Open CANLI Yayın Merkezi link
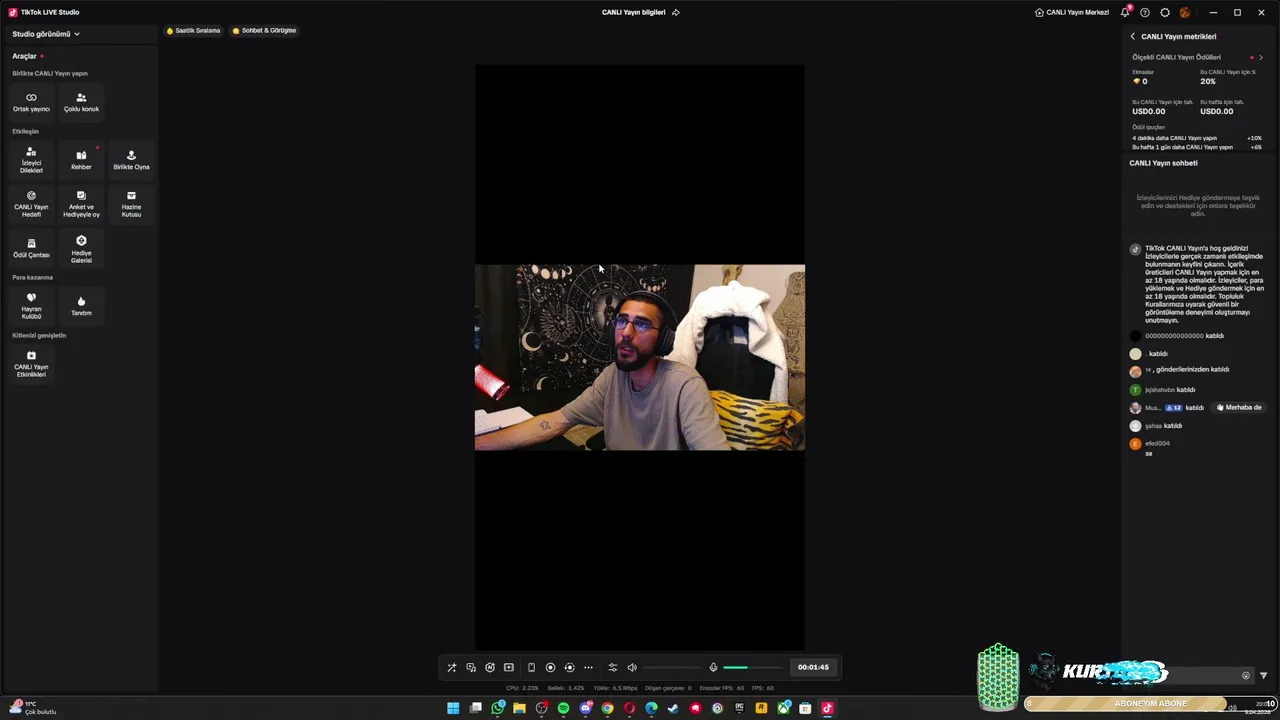This screenshot has height=720, width=1280. coord(1072,12)
